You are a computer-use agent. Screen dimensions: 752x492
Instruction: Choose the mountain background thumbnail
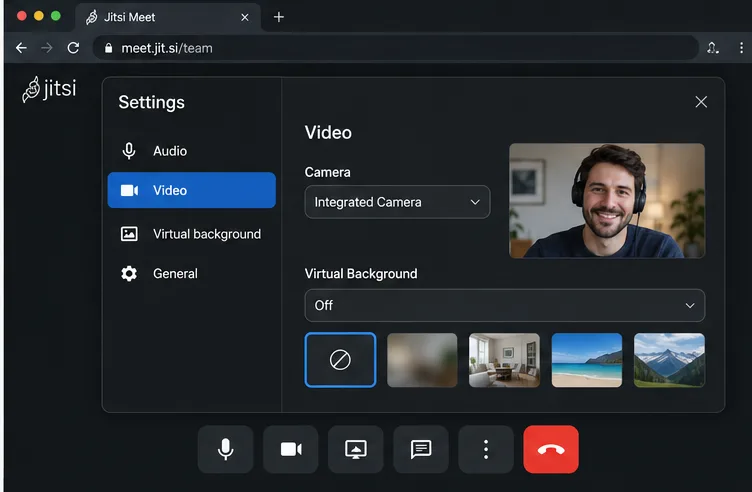(x=669, y=360)
